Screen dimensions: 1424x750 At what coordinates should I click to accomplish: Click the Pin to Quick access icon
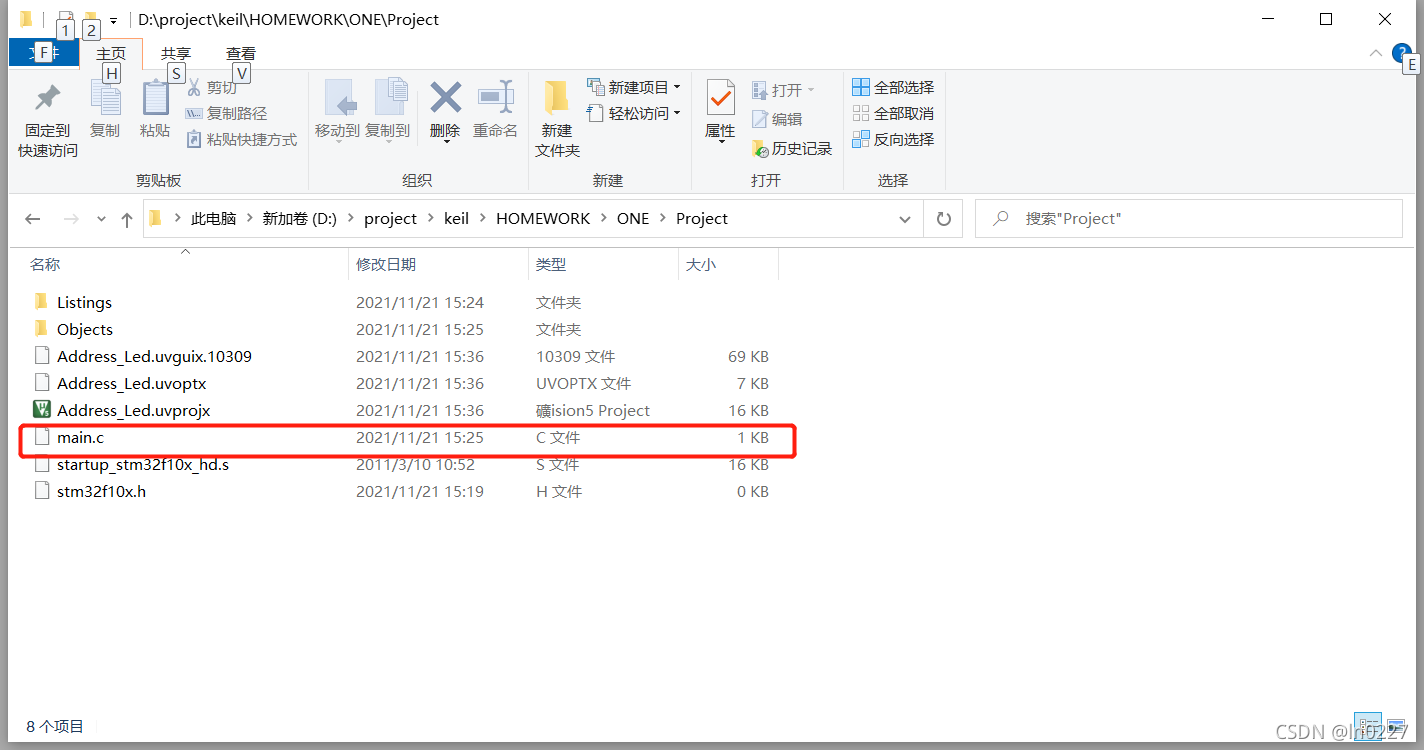pyautogui.click(x=47, y=99)
